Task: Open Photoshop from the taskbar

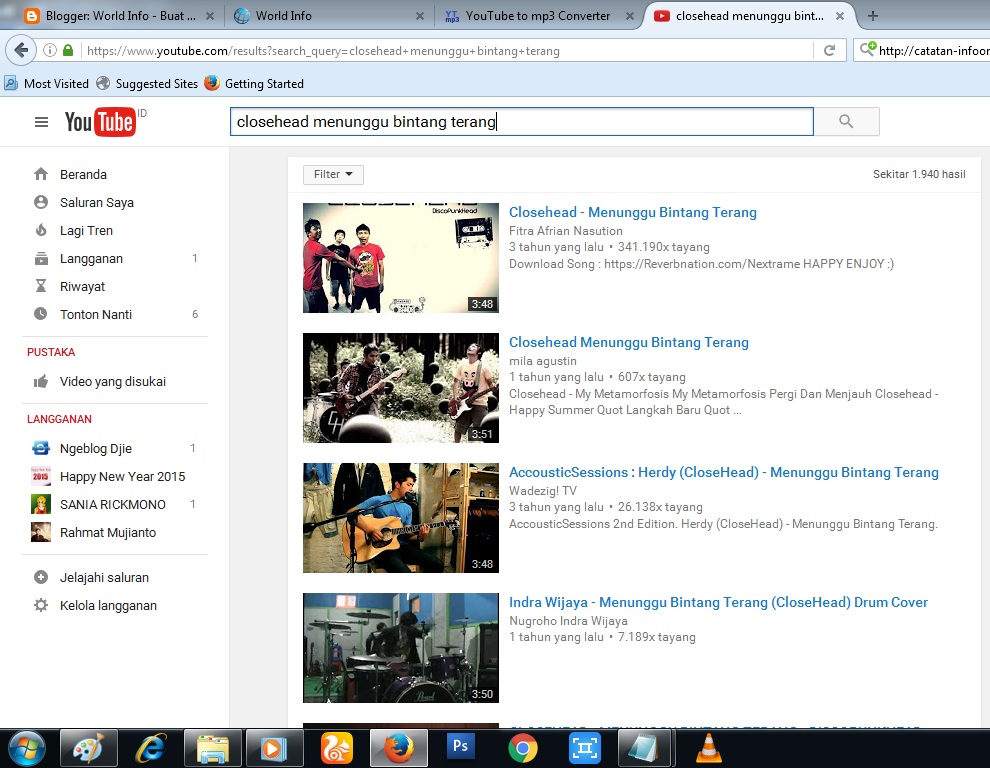Action: click(460, 747)
